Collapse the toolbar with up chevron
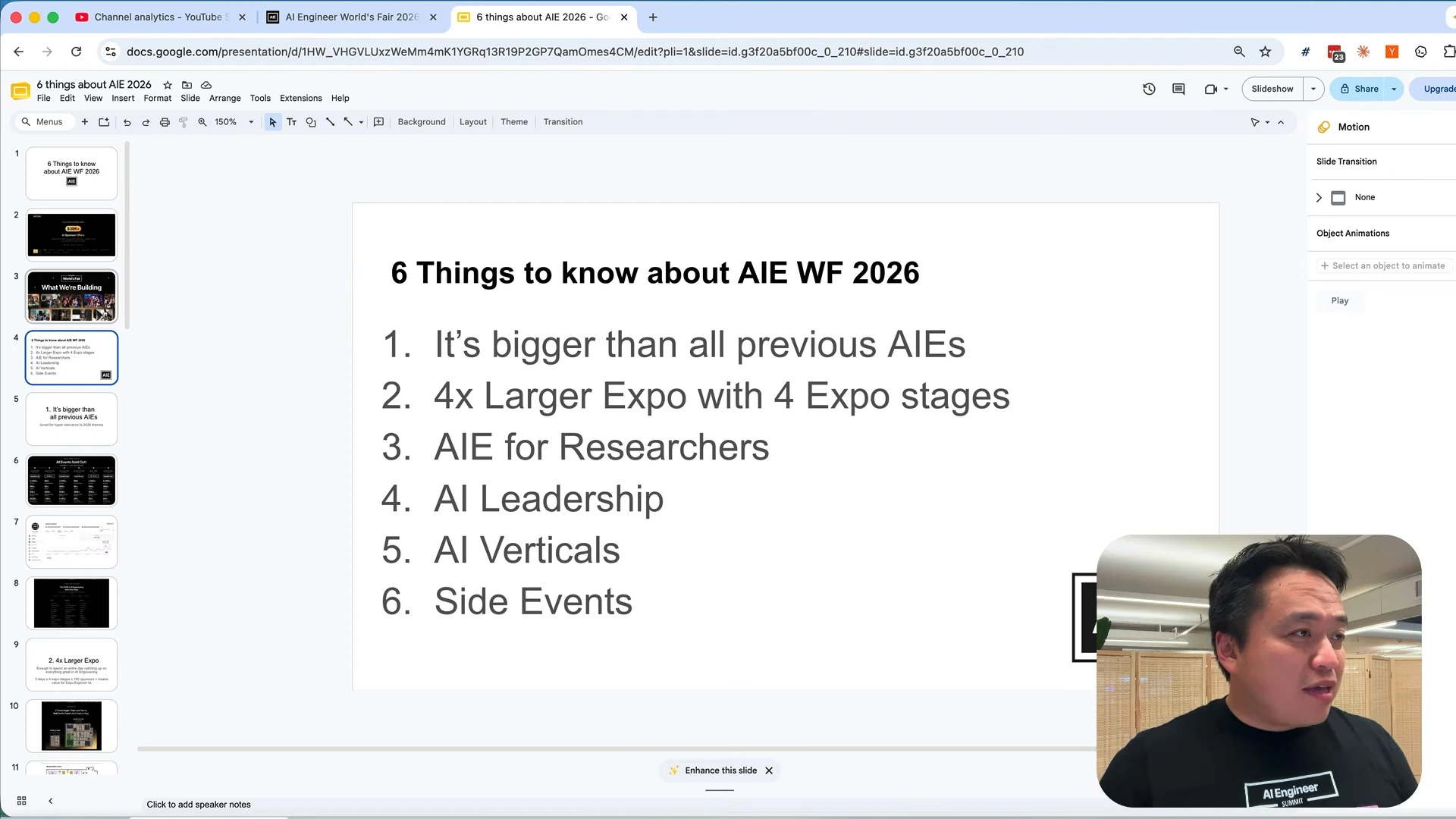Screen dimensions: 1456x819 click(1281, 122)
